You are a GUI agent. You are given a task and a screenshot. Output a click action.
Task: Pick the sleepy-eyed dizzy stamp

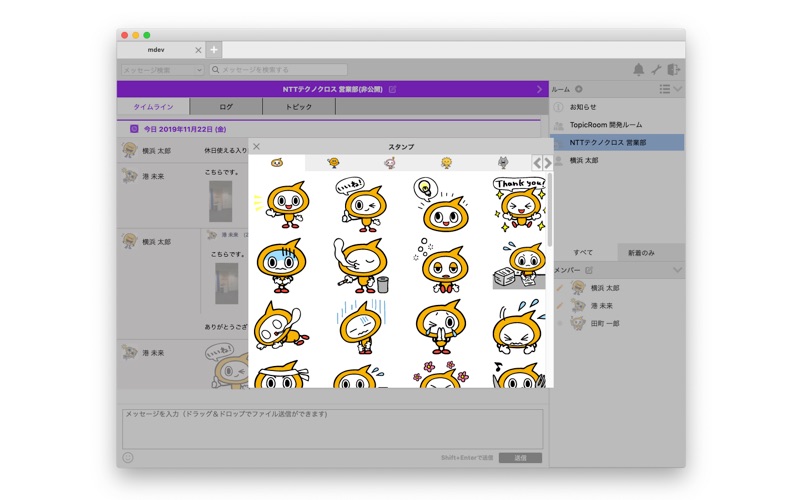[x=441, y=266]
